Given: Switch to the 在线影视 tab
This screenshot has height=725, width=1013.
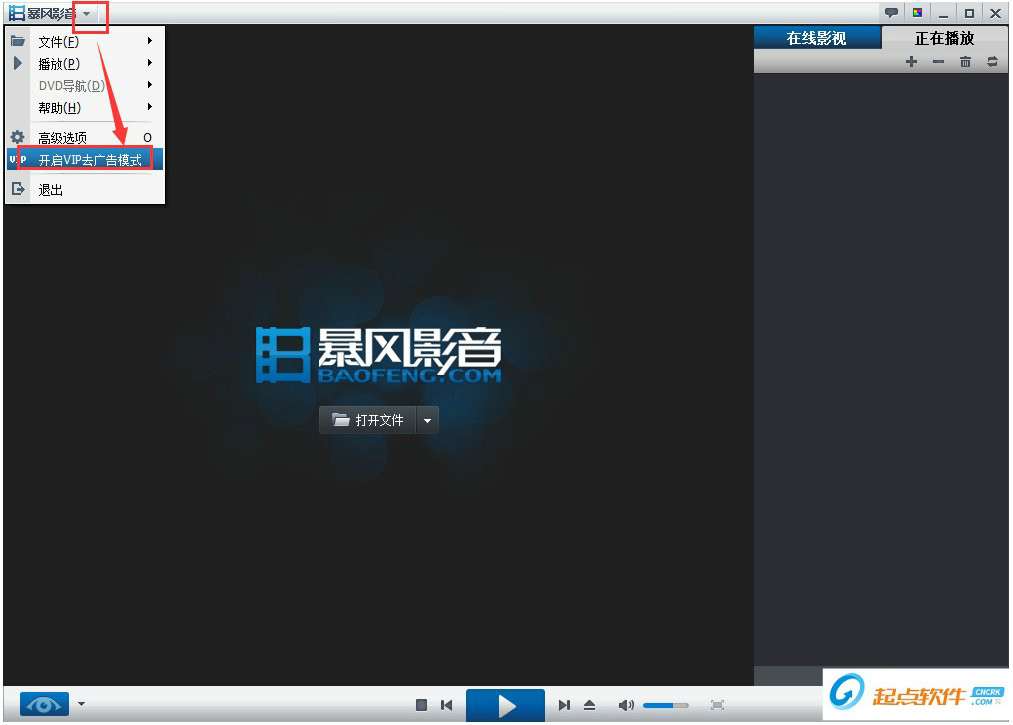Looking at the screenshot, I should click(x=817, y=38).
